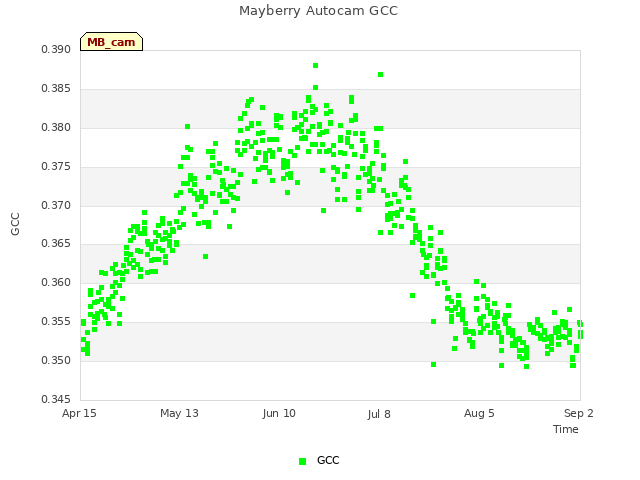The width and height of the screenshot is (640, 480).
Task: Click the 0.360 y-axis value
Action: (x=56, y=282)
